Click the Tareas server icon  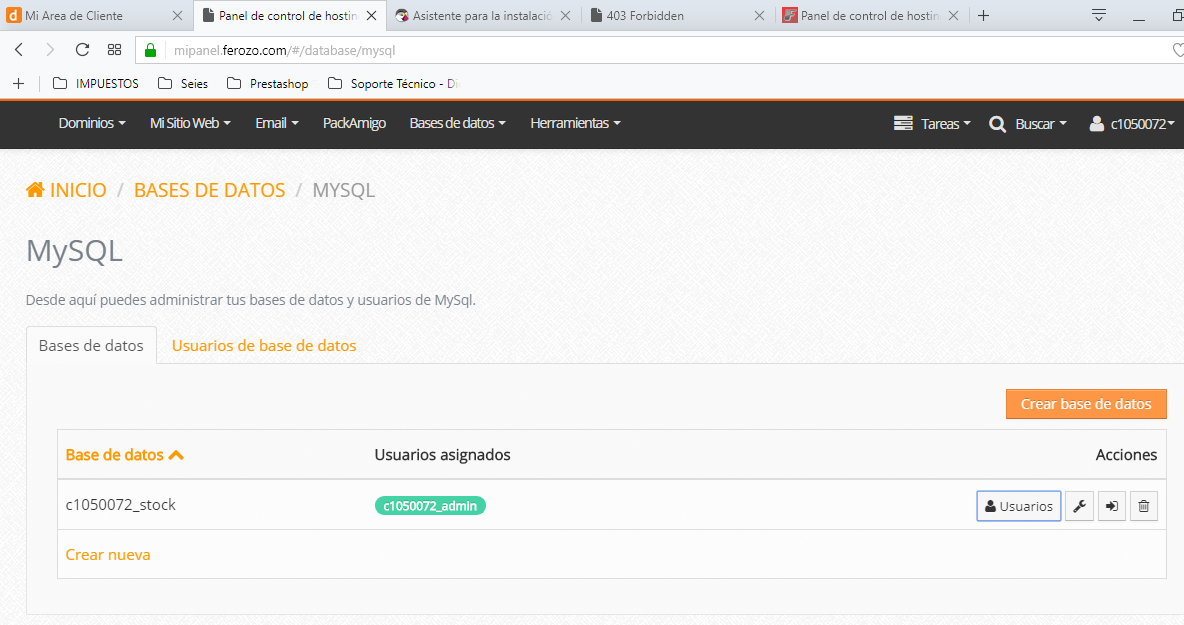click(903, 123)
